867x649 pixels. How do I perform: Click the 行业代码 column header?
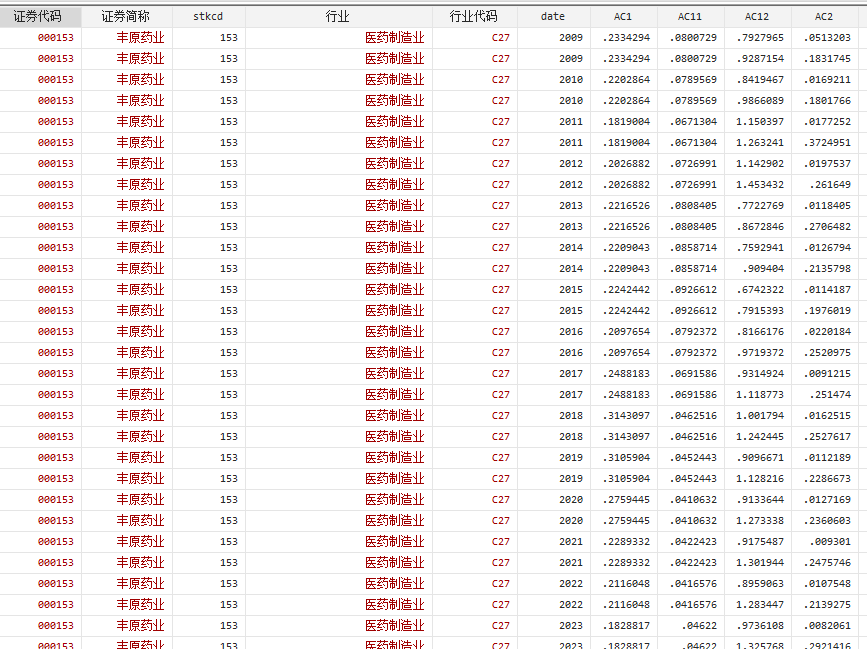click(474, 17)
